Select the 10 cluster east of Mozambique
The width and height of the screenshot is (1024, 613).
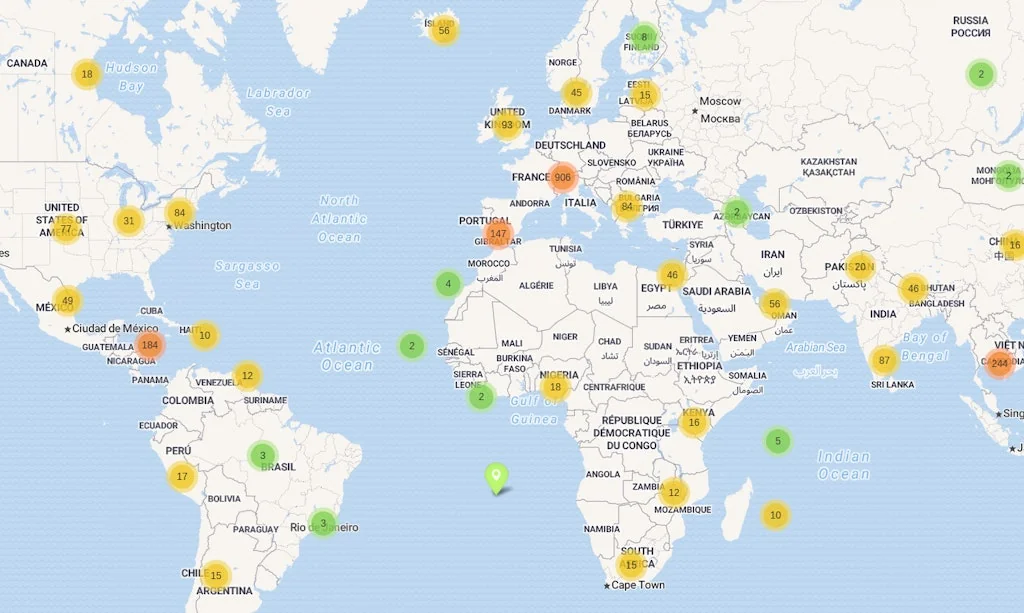(x=777, y=515)
